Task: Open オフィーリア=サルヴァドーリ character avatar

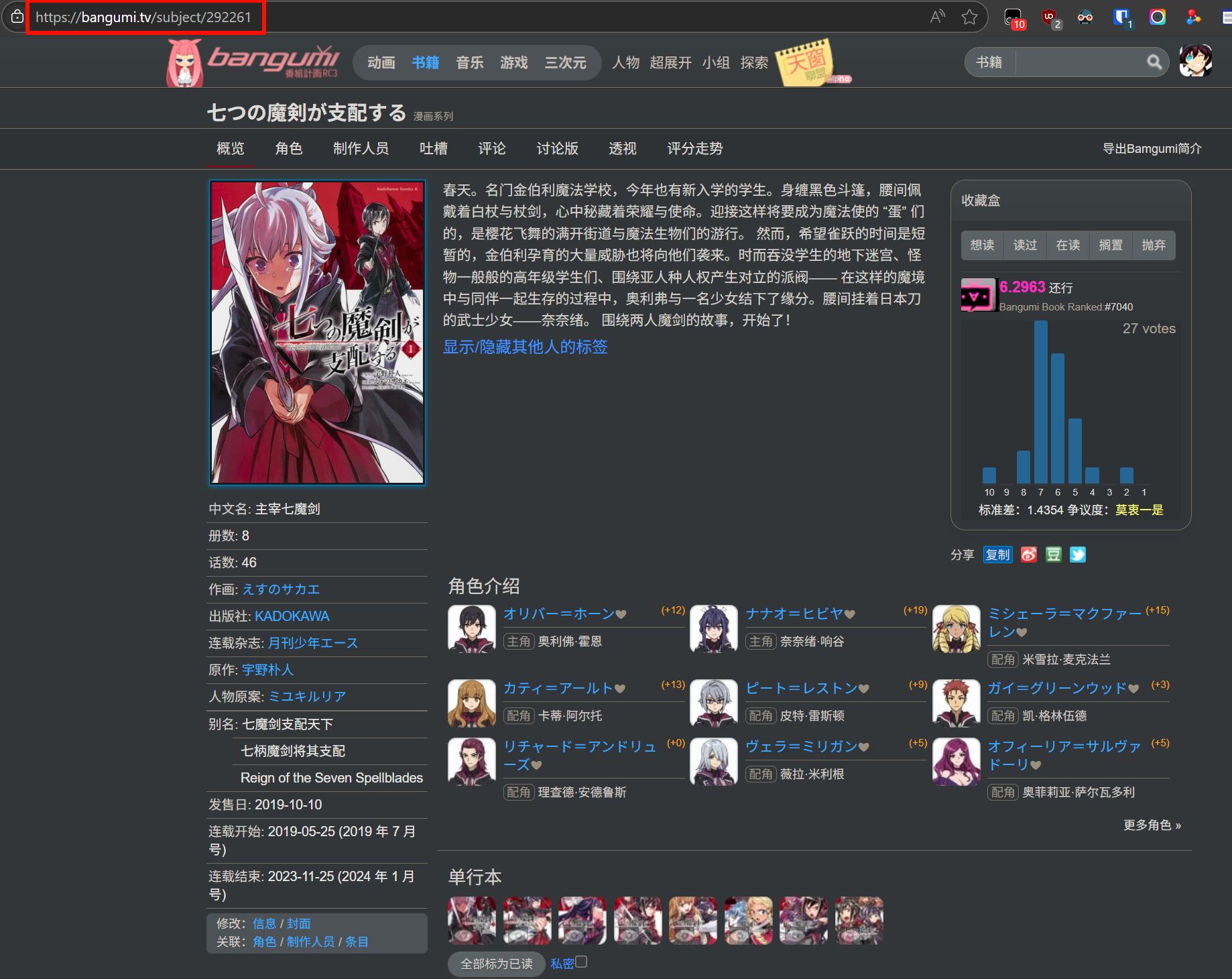Action: (x=957, y=762)
